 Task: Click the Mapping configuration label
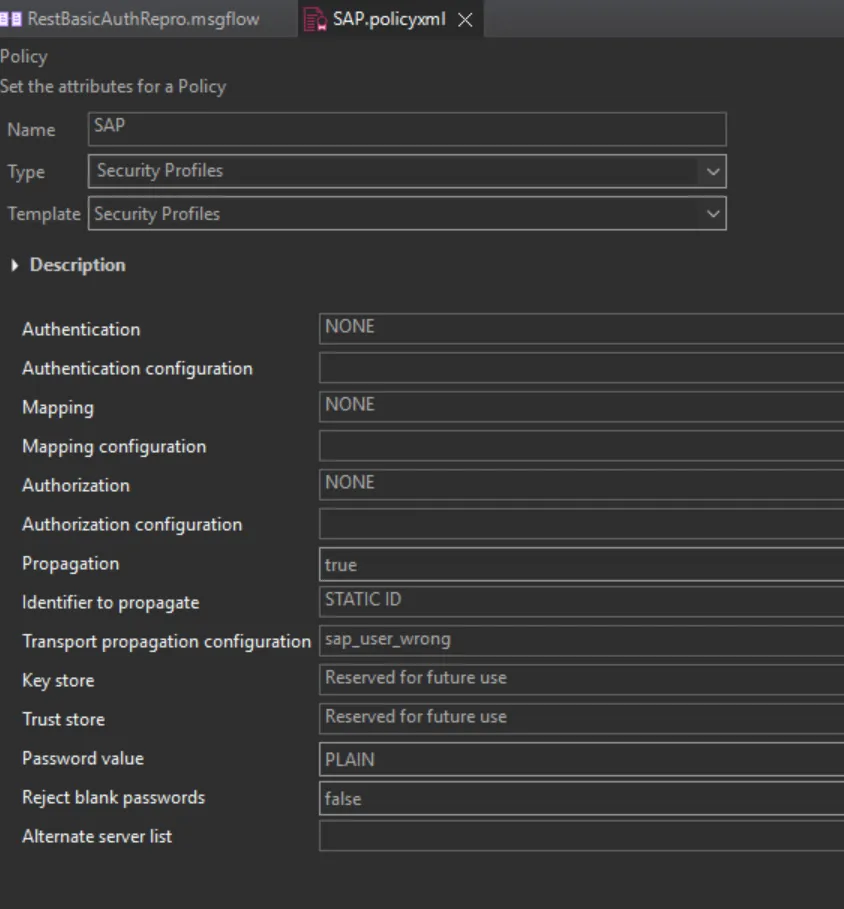114,446
